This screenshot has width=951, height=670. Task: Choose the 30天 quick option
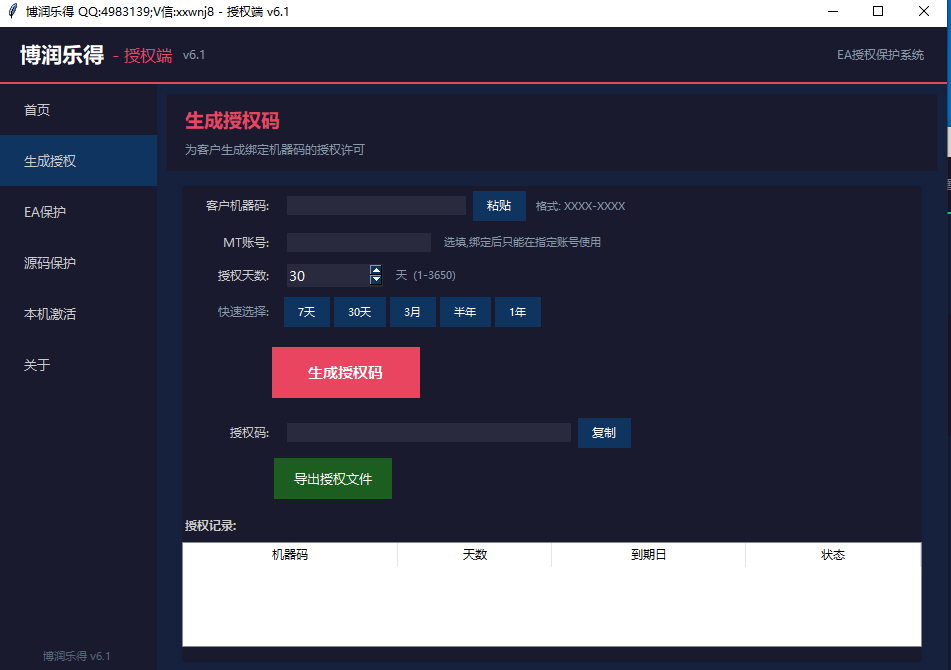(x=360, y=312)
